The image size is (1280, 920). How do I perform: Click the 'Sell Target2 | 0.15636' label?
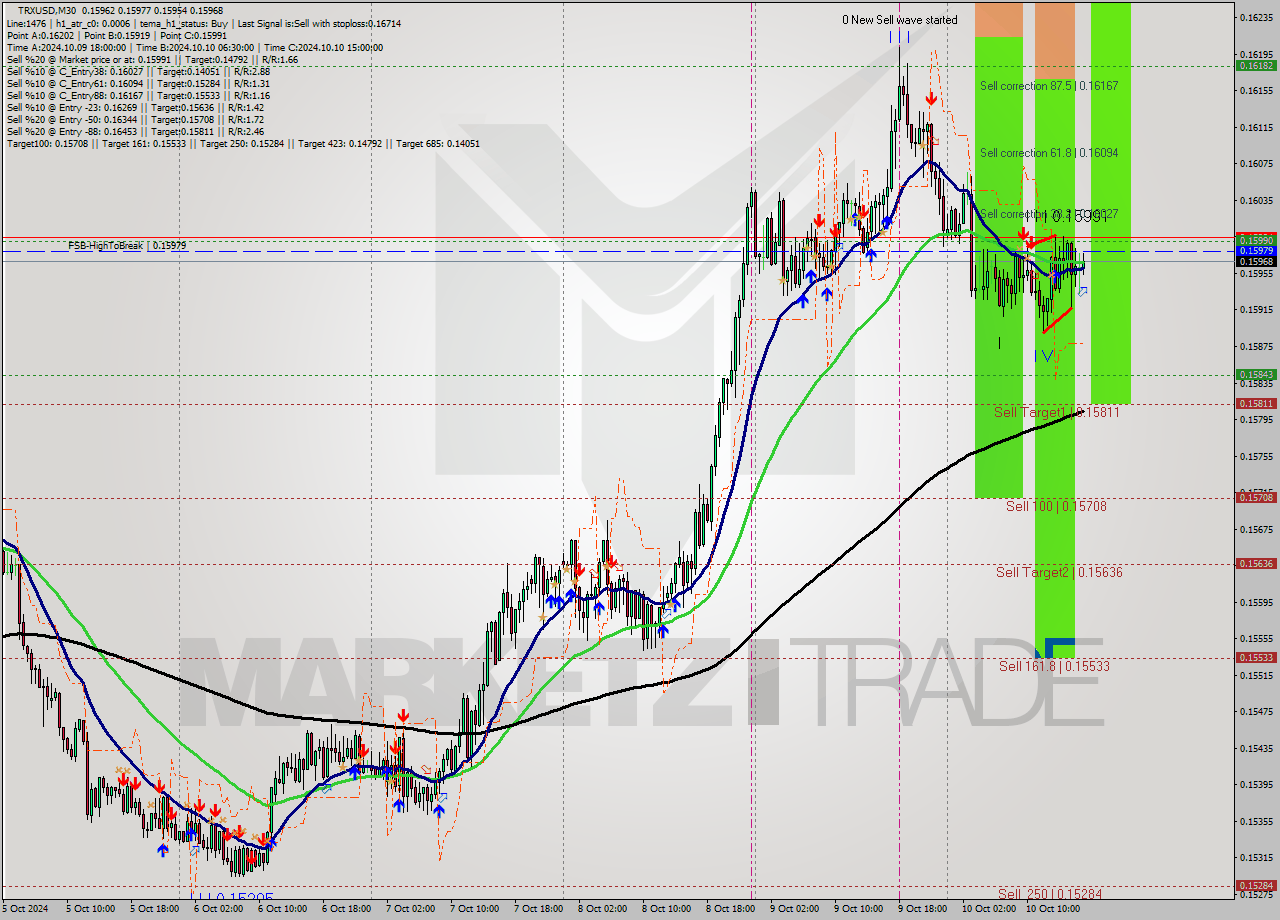coord(1059,572)
